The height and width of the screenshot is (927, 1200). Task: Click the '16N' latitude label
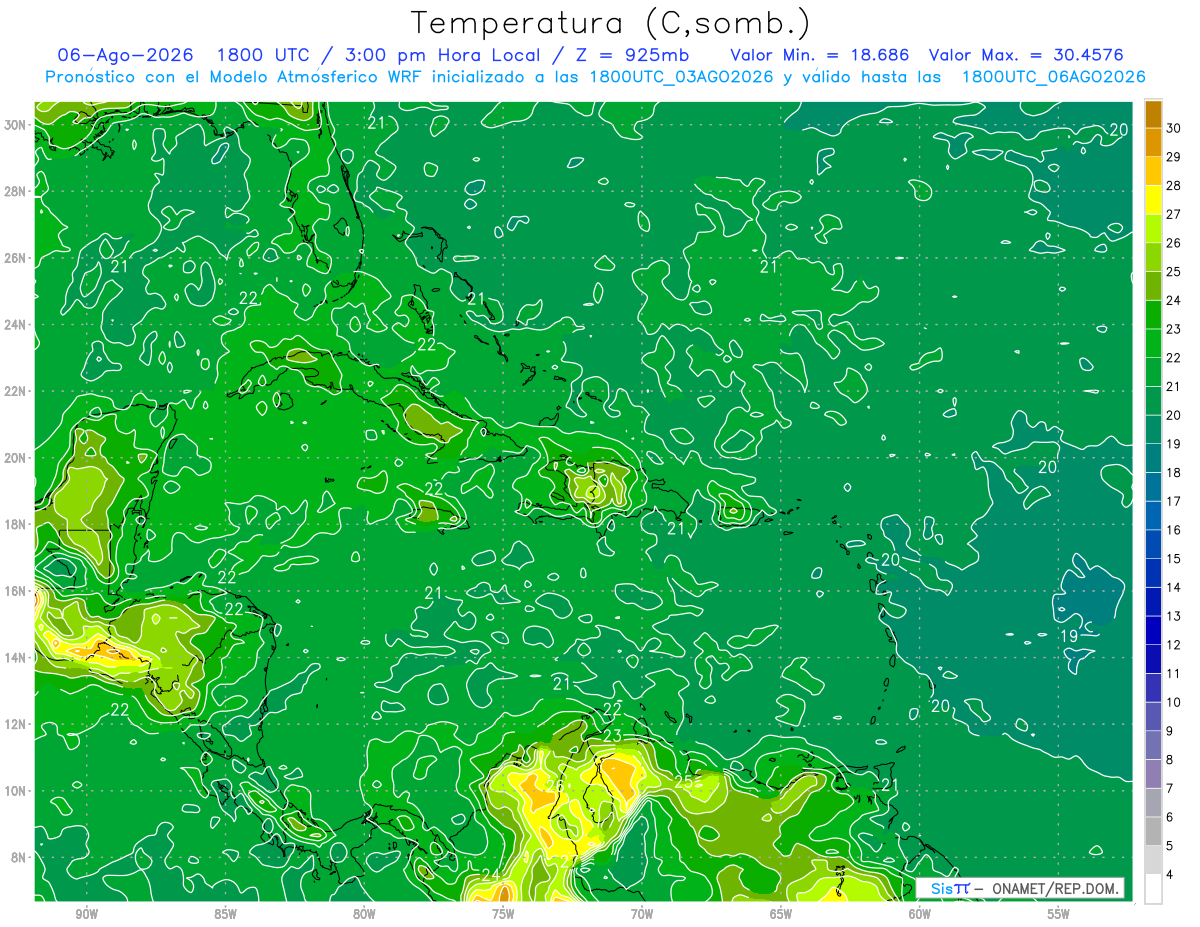(x=14, y=591)
